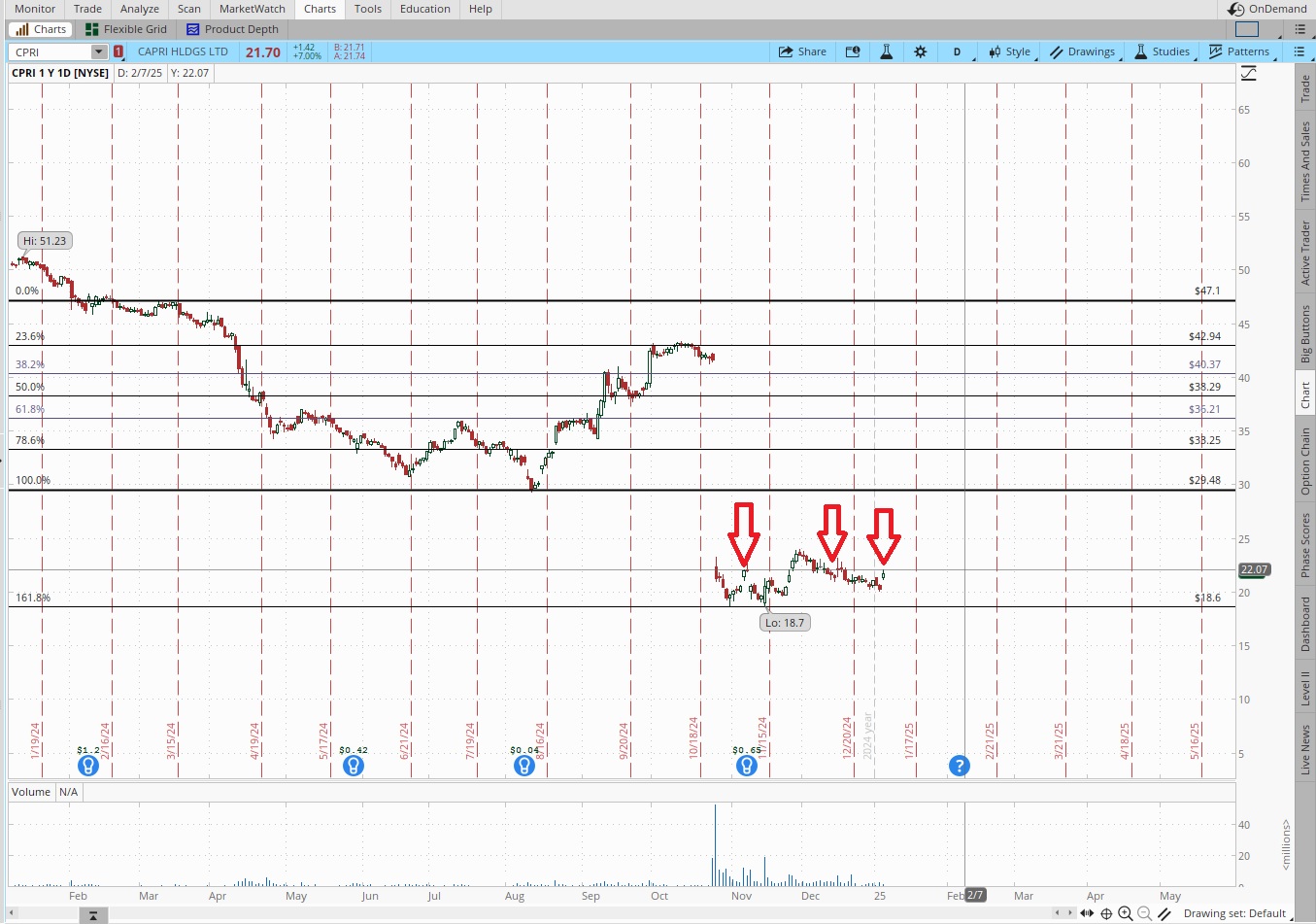The height and width of the screenshot is (924, 1316).
Task: Open the MarketWatch tab
Action: pos(253,9)
